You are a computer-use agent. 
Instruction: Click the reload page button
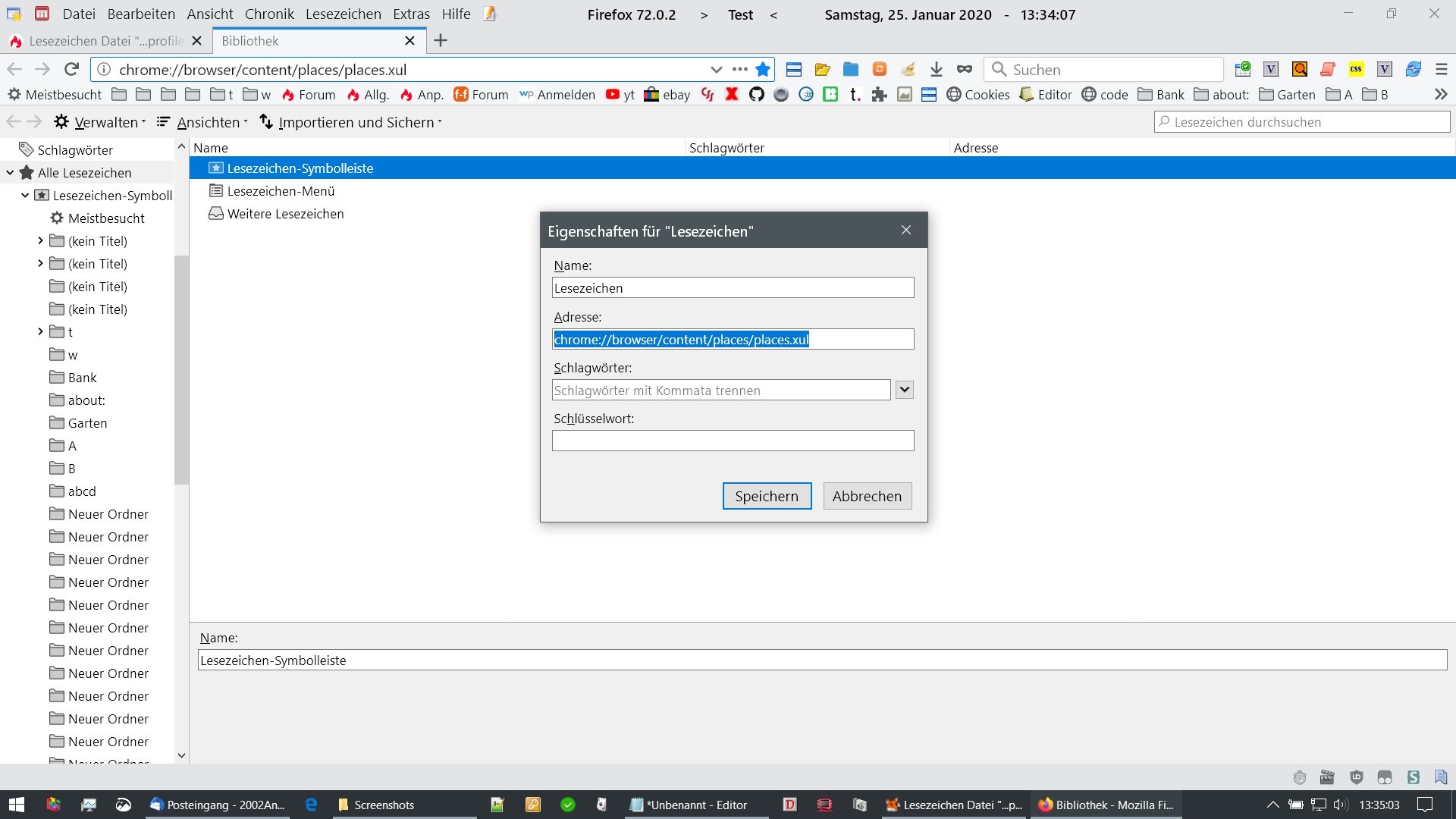[72, 70]
